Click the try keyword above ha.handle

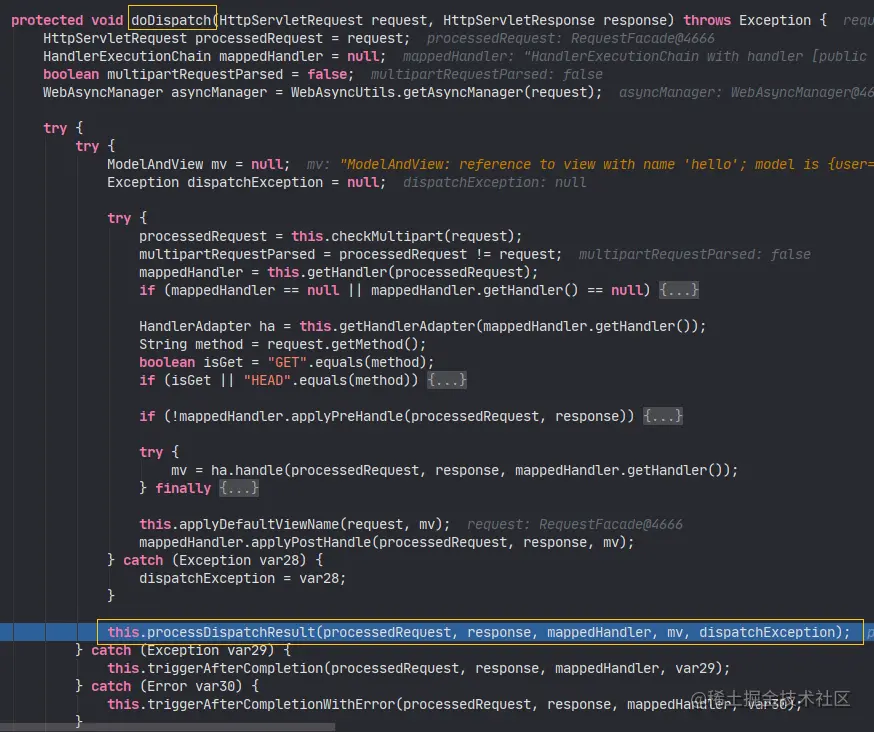click(x=151, y=452)
